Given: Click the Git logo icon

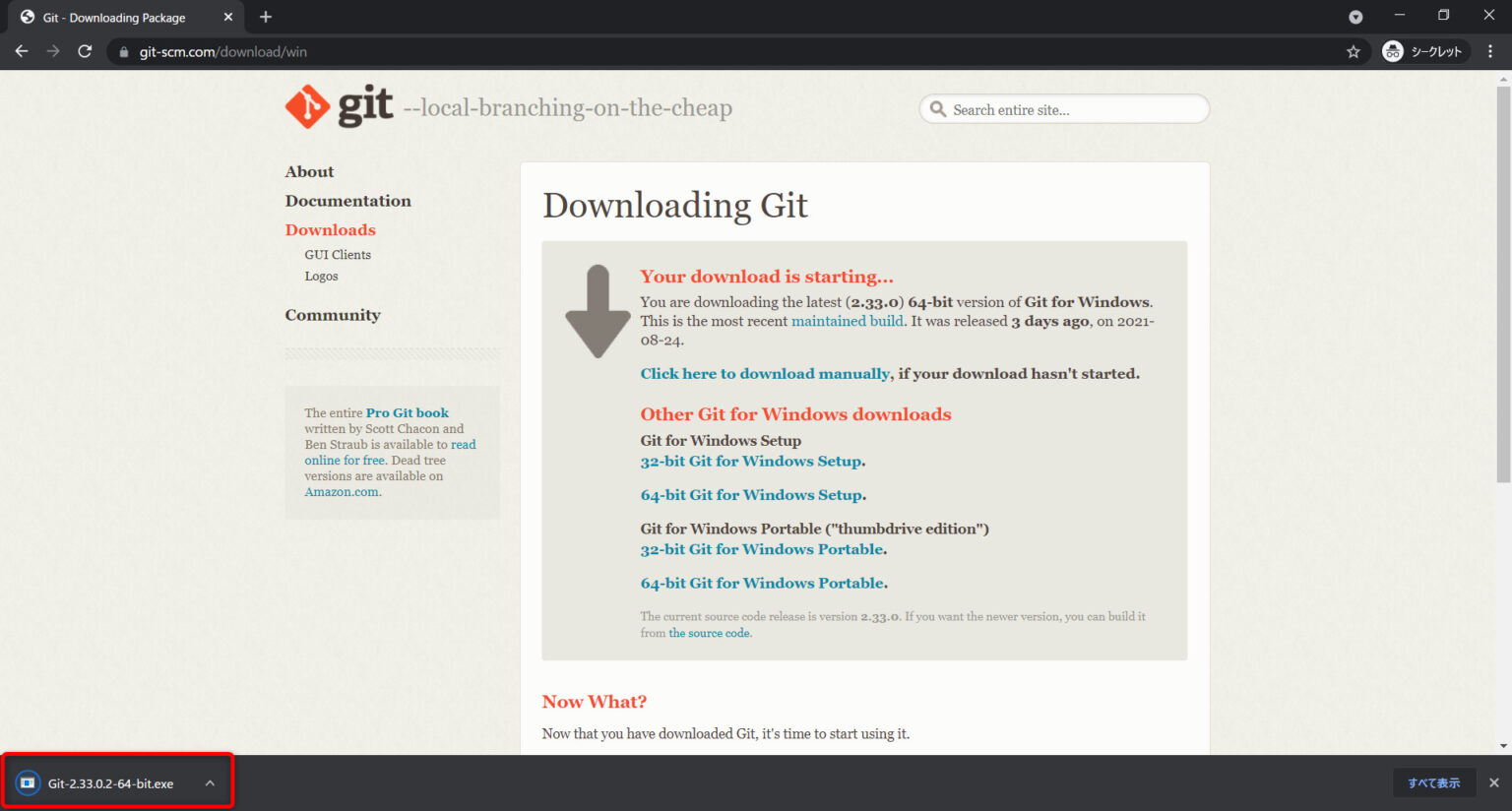Looking at the screenshot, I should point(308,107).
